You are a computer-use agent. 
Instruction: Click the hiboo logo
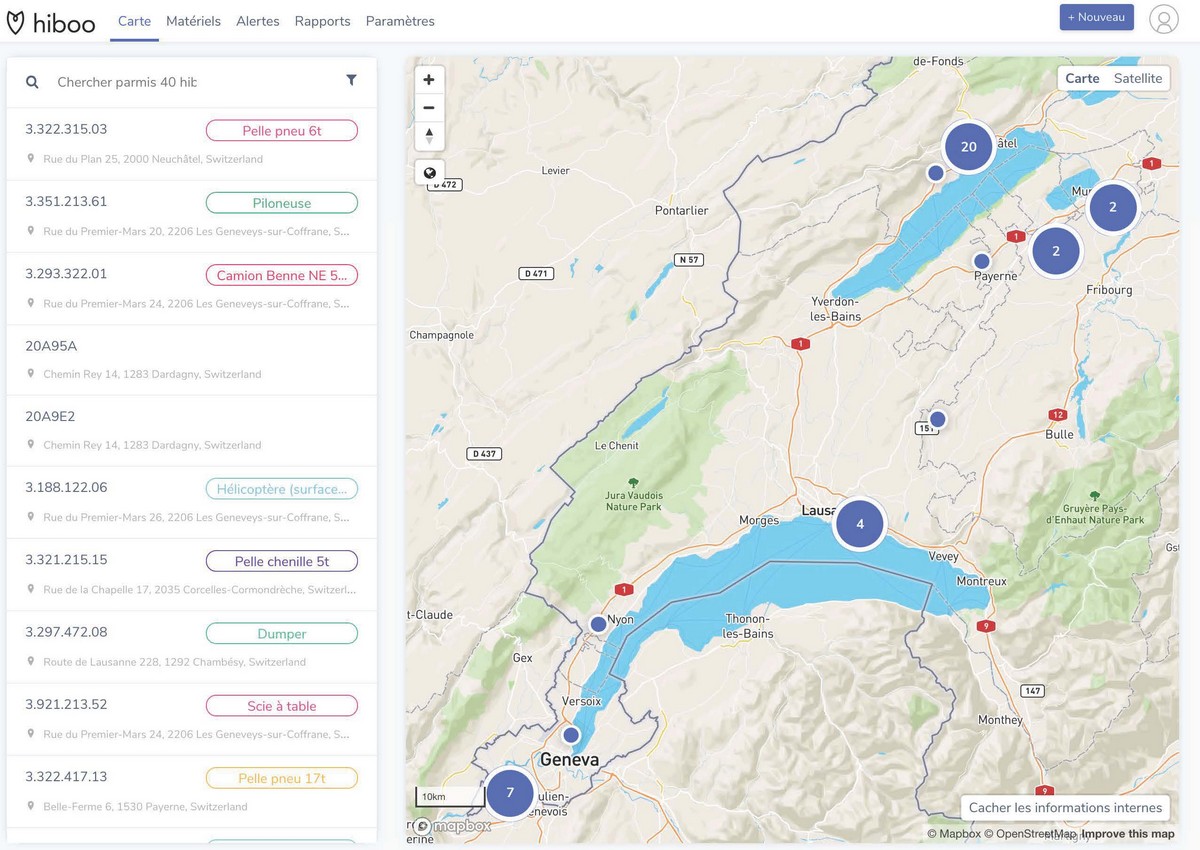click(x=51, y=21)
